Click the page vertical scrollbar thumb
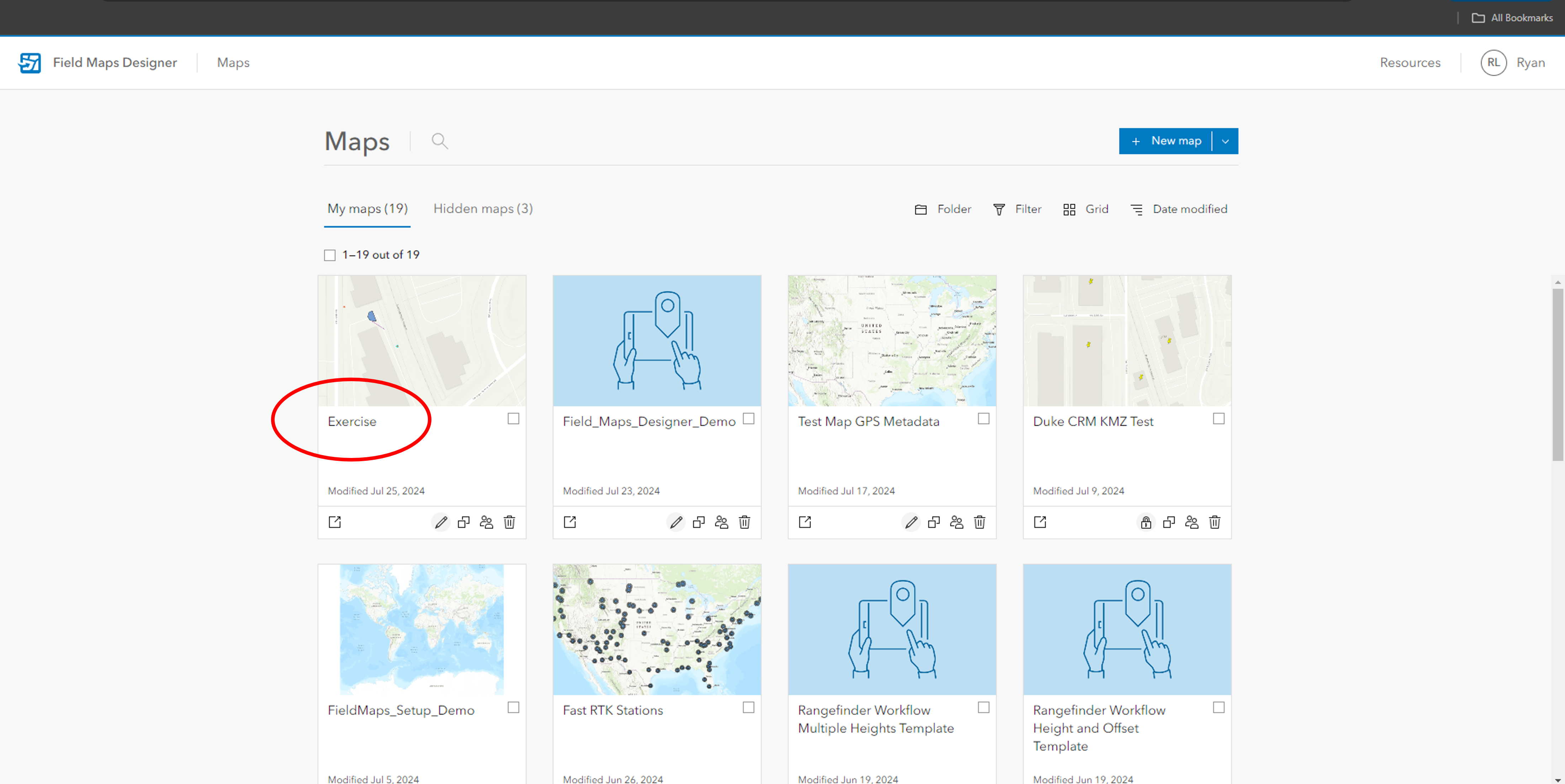Image resolution: width=1565 pixels, height=784 pixels. (1558, 375)
